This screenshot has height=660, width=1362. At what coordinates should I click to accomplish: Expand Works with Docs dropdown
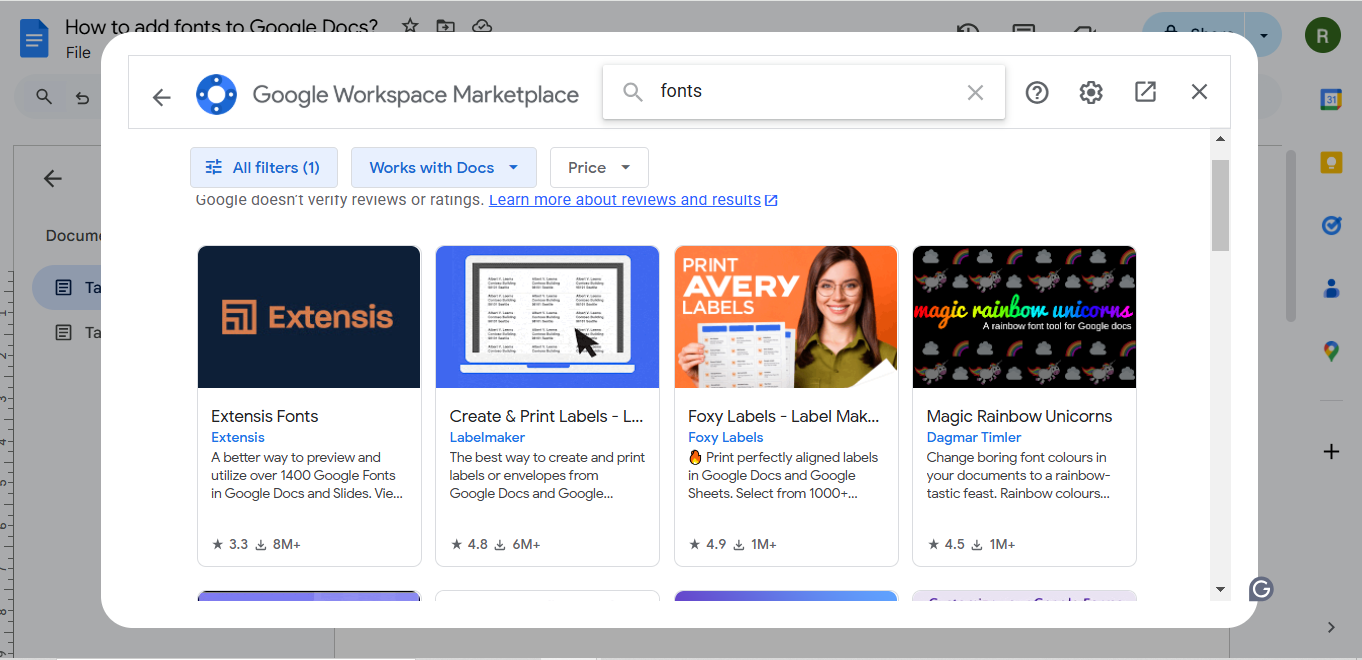click(444, 167)
